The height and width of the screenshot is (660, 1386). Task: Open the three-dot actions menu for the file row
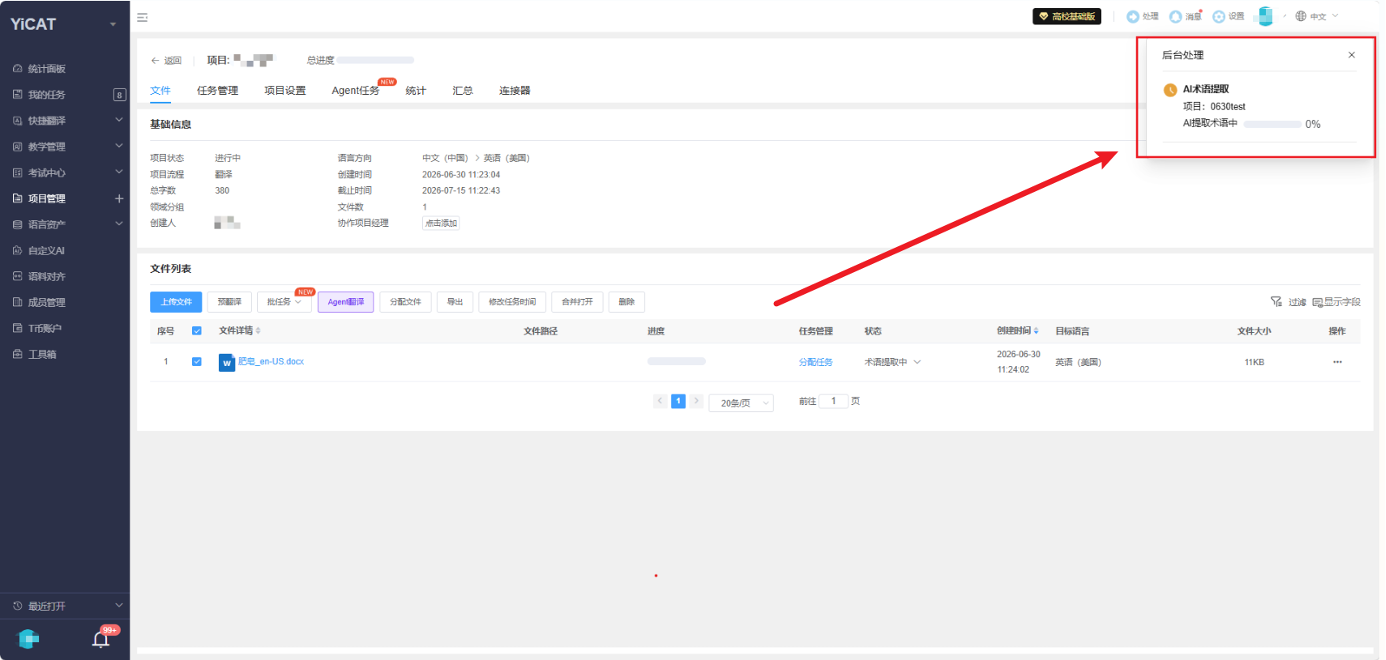pos(1337,362)
